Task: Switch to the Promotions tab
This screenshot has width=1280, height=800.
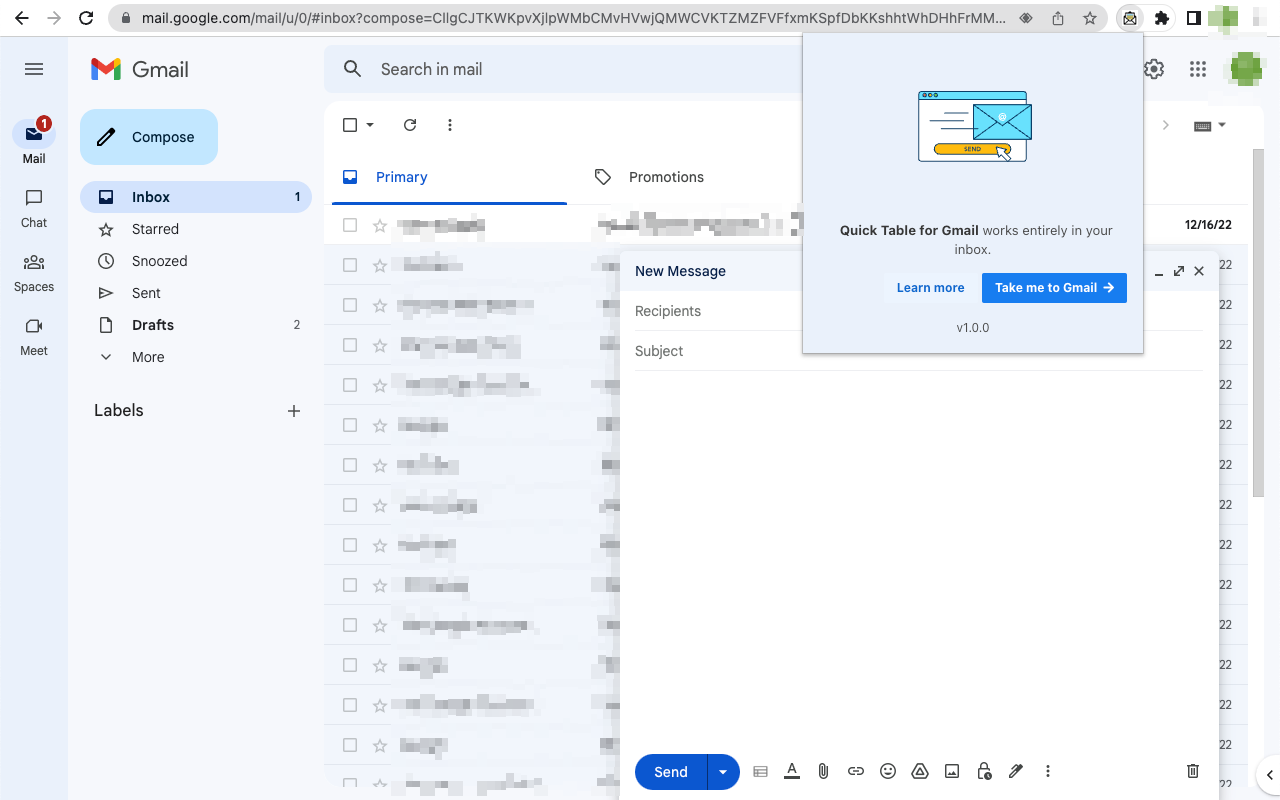Action: [664, 177]
